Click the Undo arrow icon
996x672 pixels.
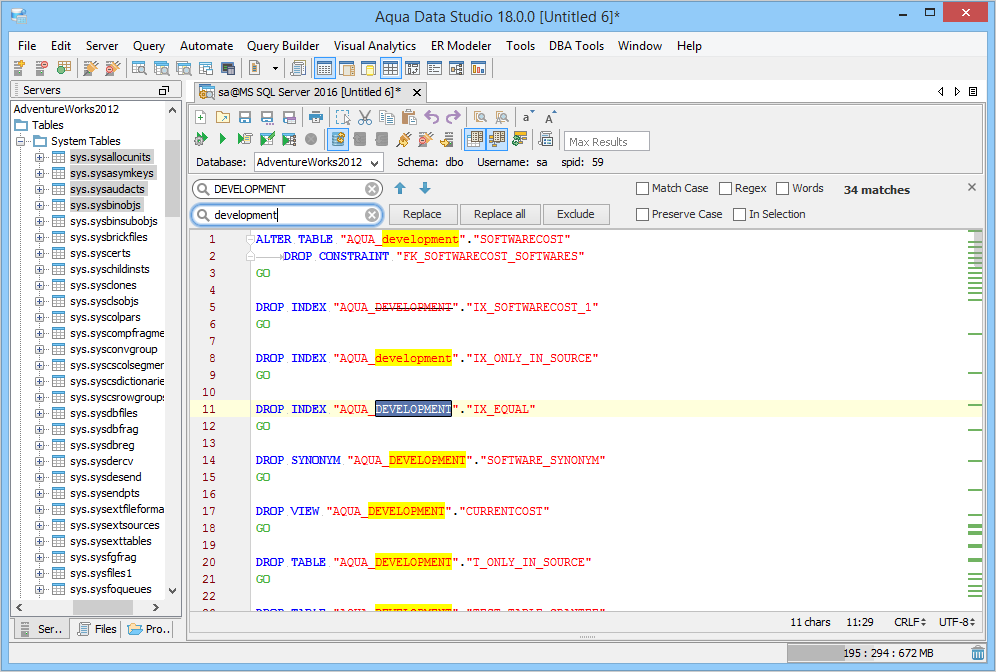pyautogui.click(x=432, y=118)
